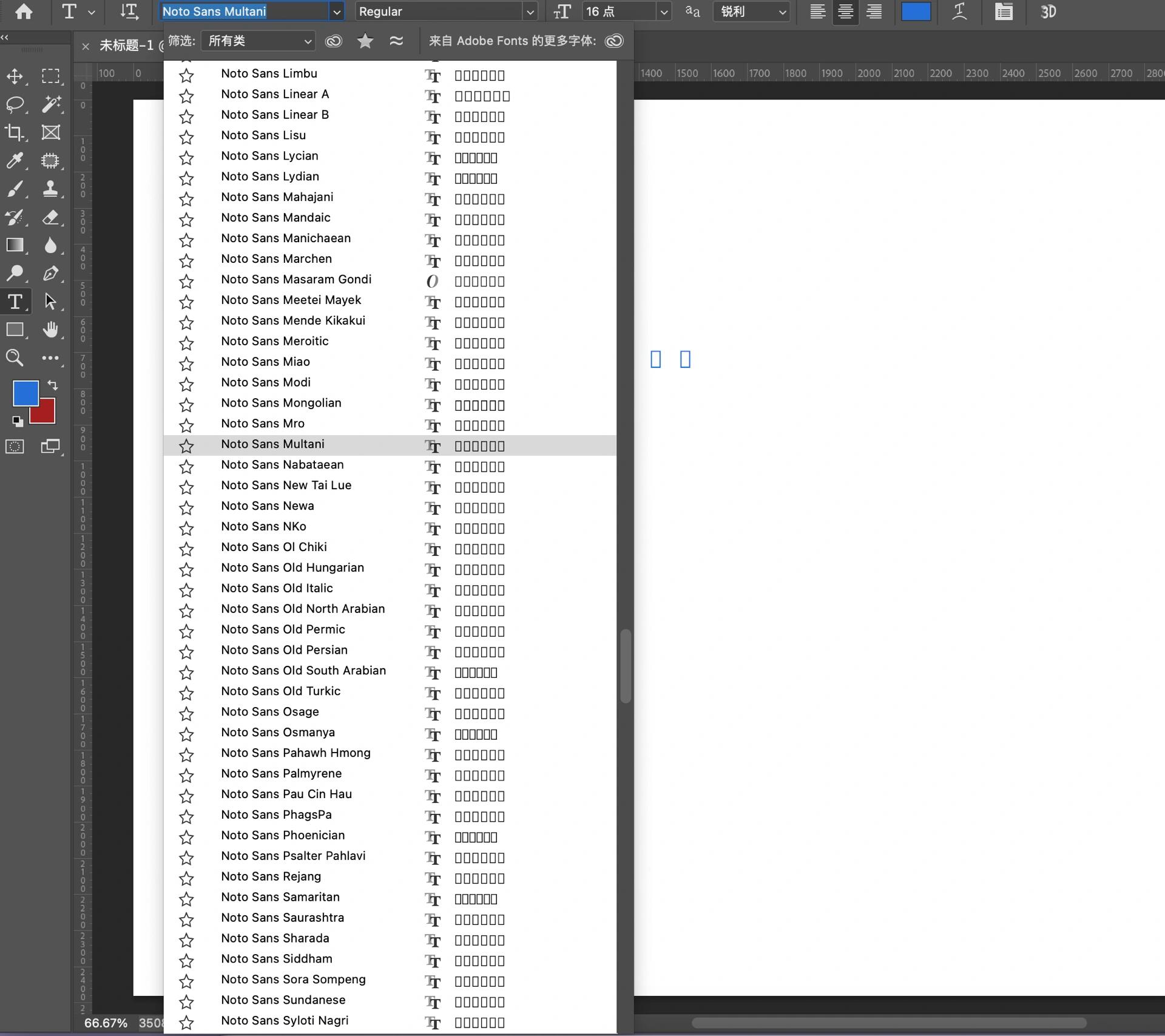1165x1036 pixels.
Task: Select the Dodge tool
Action: click(15, 273)
